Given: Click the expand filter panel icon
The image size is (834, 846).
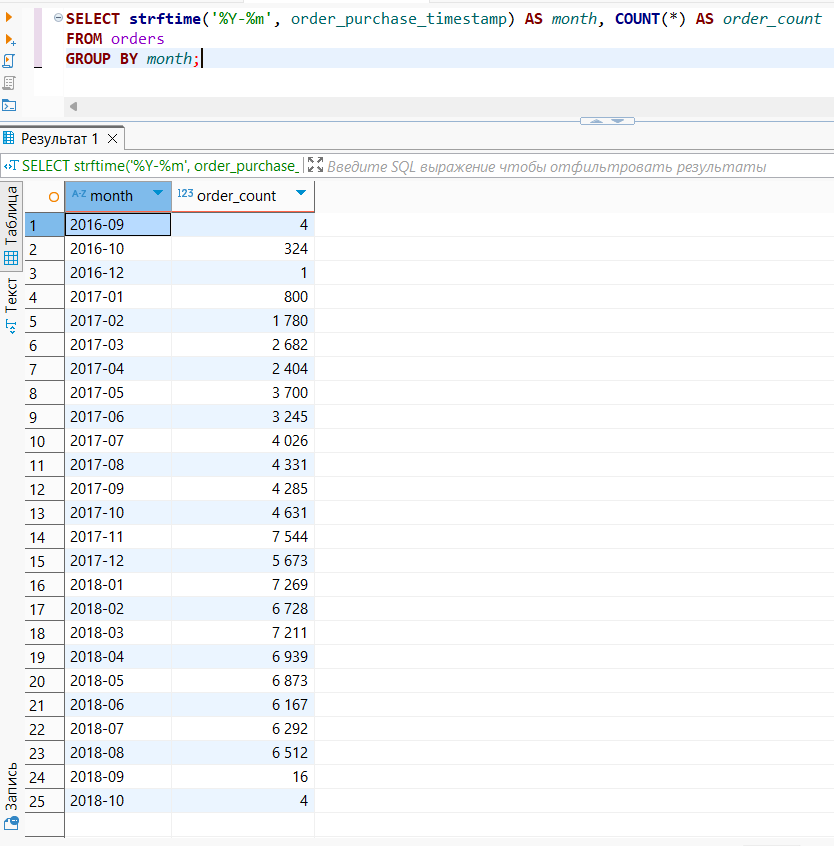Looking at the screenshot, I should (315, 166).
